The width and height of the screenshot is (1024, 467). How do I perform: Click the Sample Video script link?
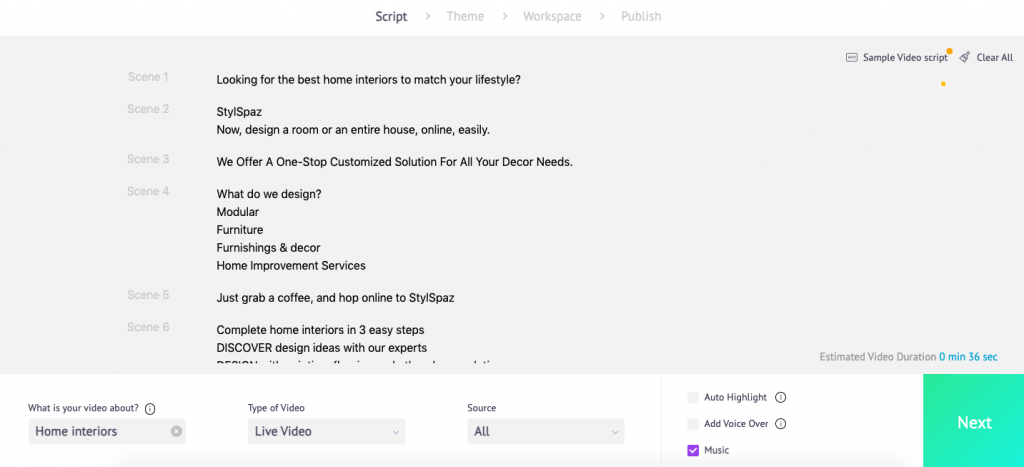click(905, 57)
